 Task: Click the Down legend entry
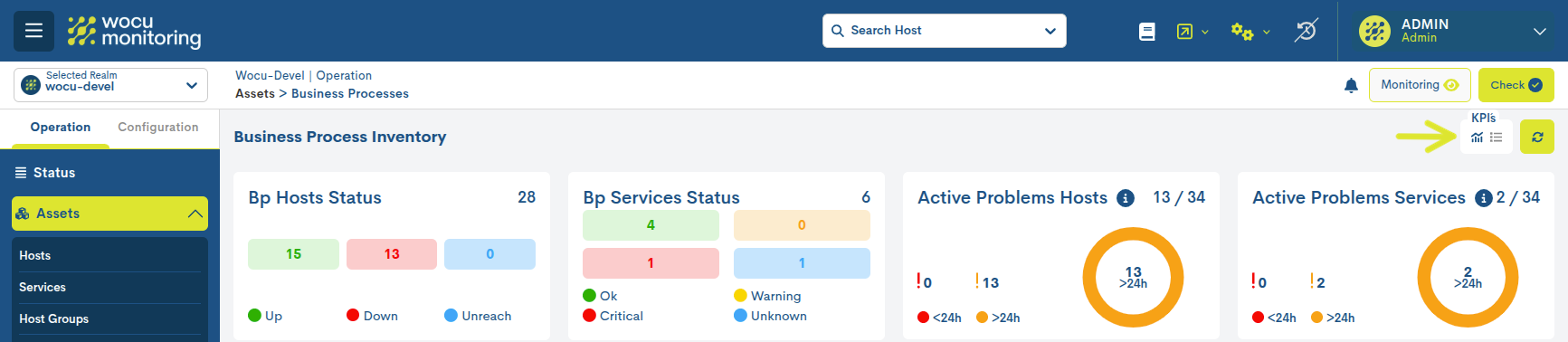[x=372, y=316]
